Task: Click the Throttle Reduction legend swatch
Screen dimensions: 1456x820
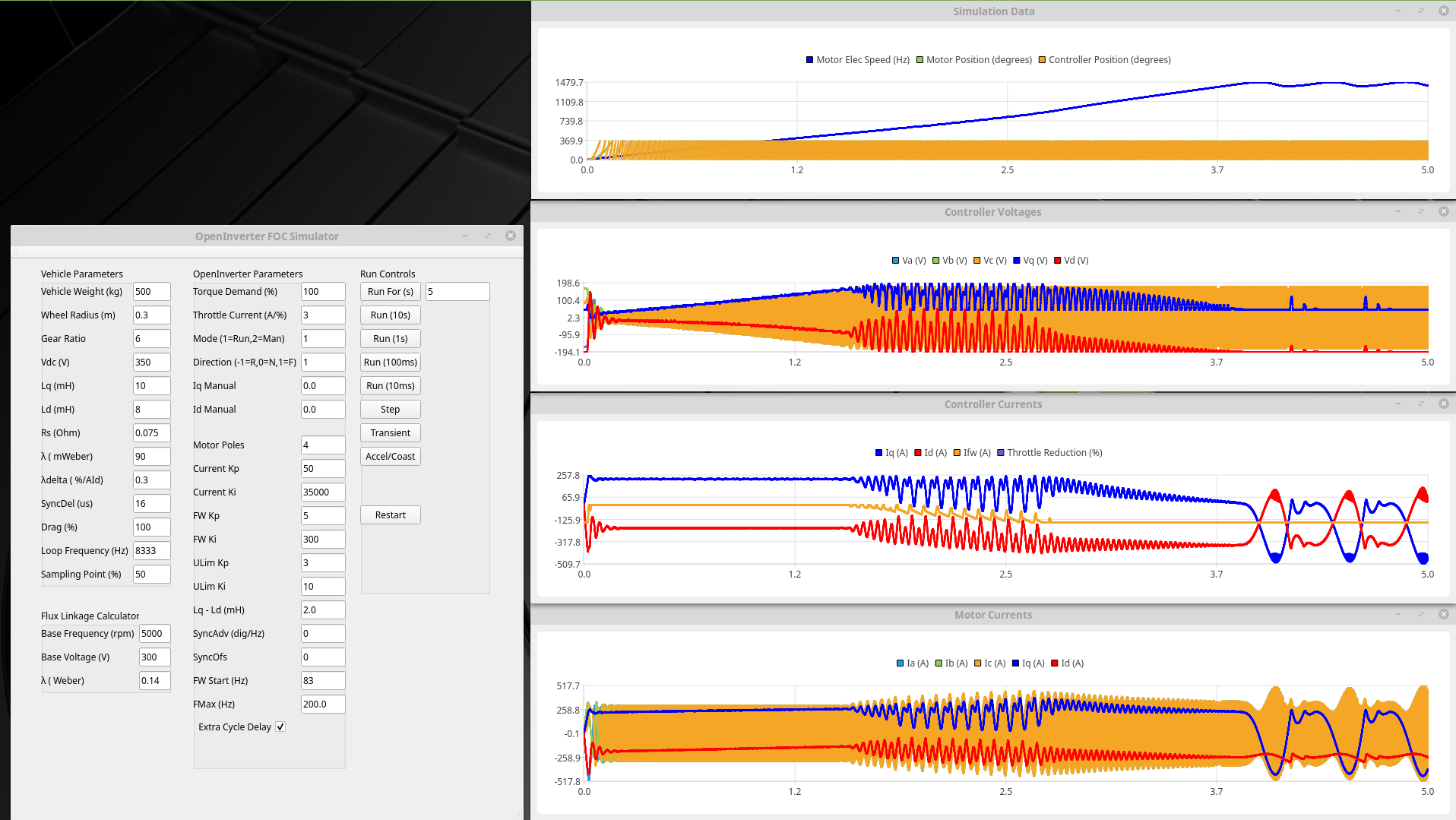Action: pos(1001,453)
